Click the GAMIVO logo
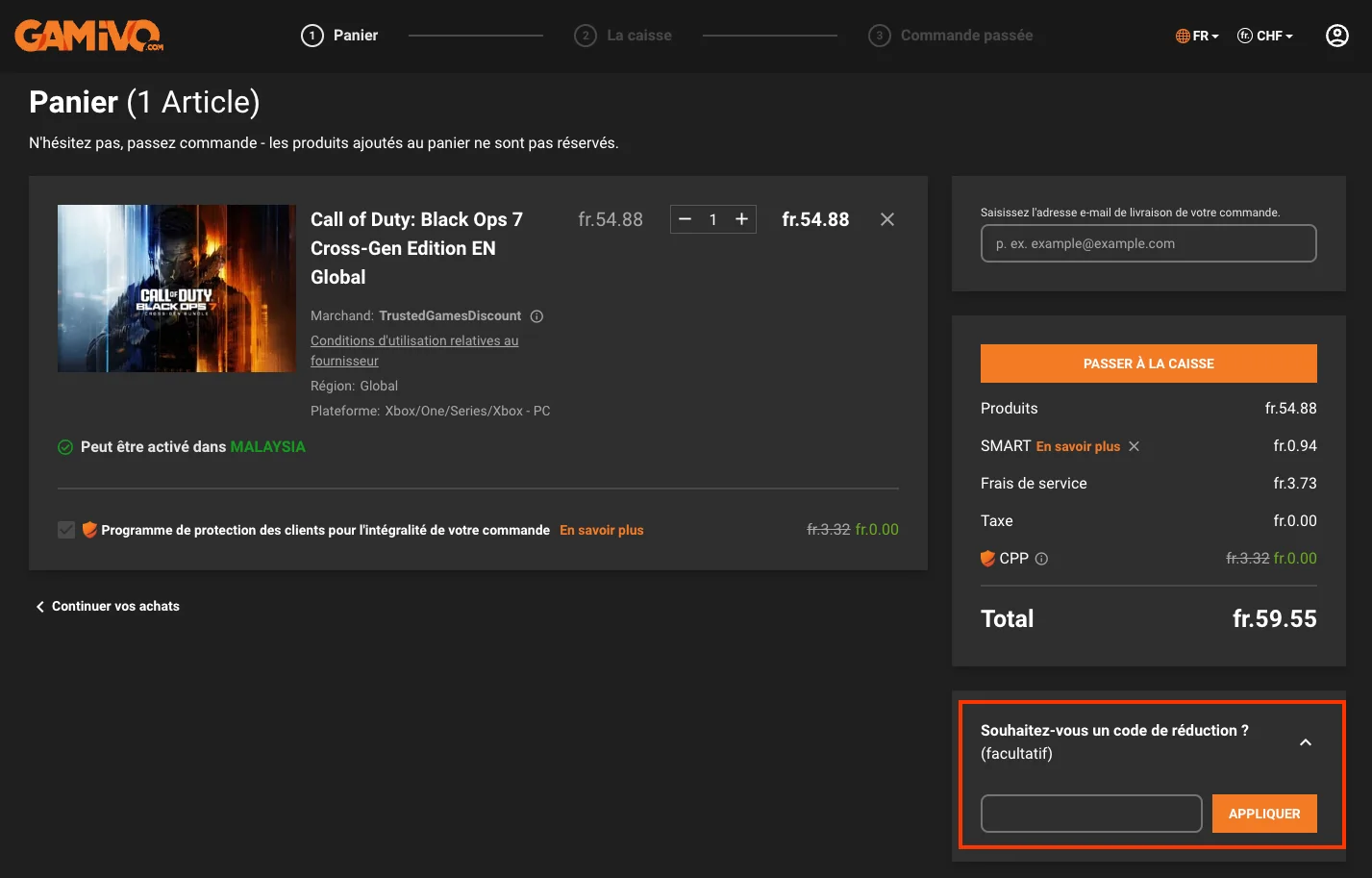1372x878 pixels. click(88, 36)
